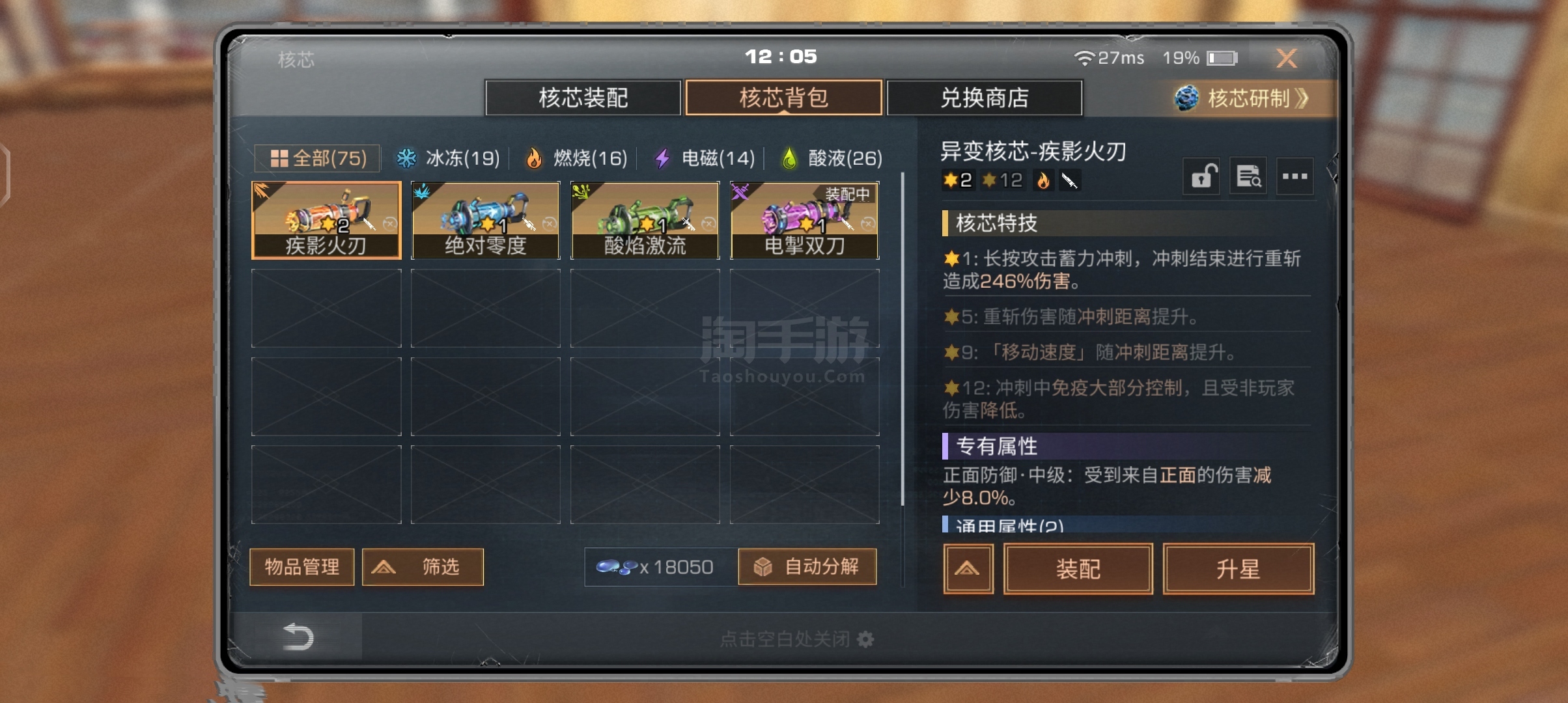Filter cores by 燃烧 flame category
The width and height of the screenshot is (1568, 703).
(x=576, y=158)
